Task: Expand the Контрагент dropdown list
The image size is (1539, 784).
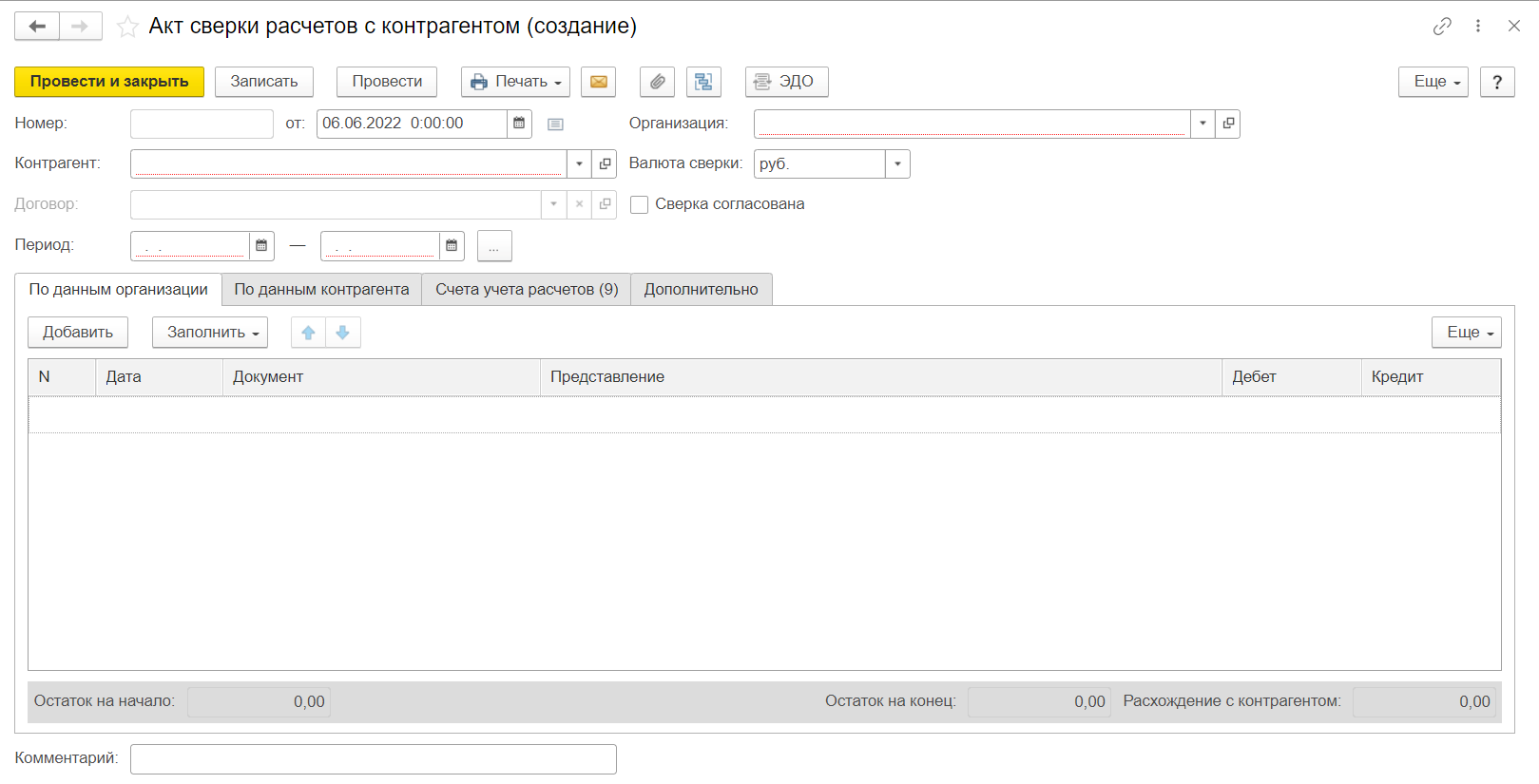Action: click(579, 163)
